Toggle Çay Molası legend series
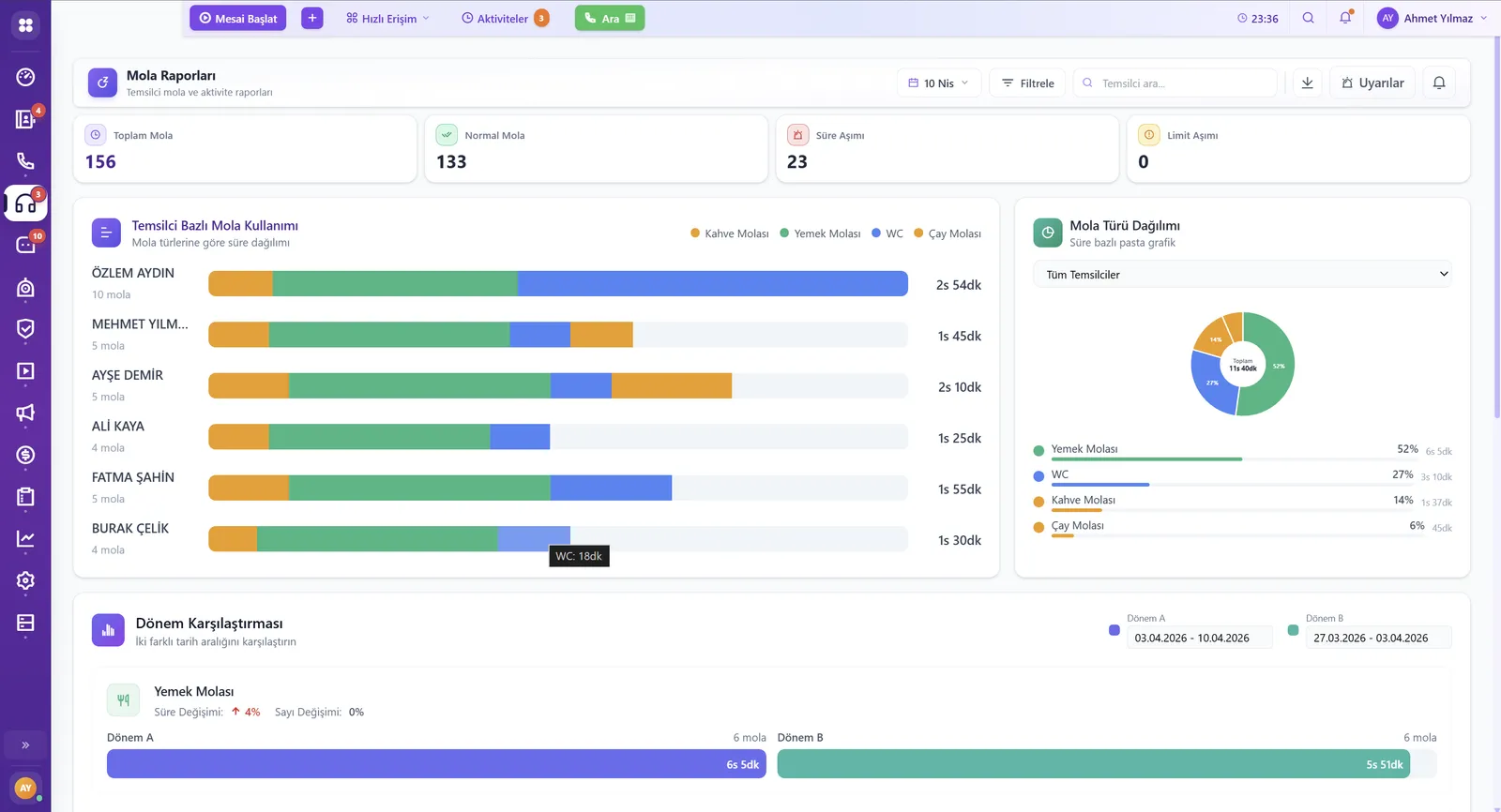Screen dimensions: 1501x812 948,233
